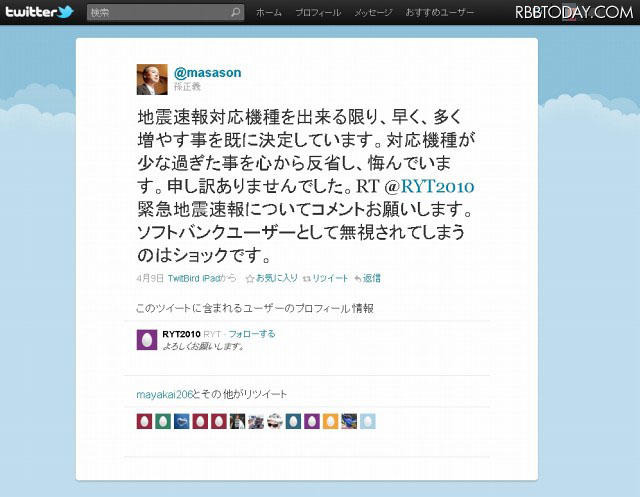Viewport: 640px width, 497px height.
Task: Click the リツイート retweet icon
Action: point(307,279)
